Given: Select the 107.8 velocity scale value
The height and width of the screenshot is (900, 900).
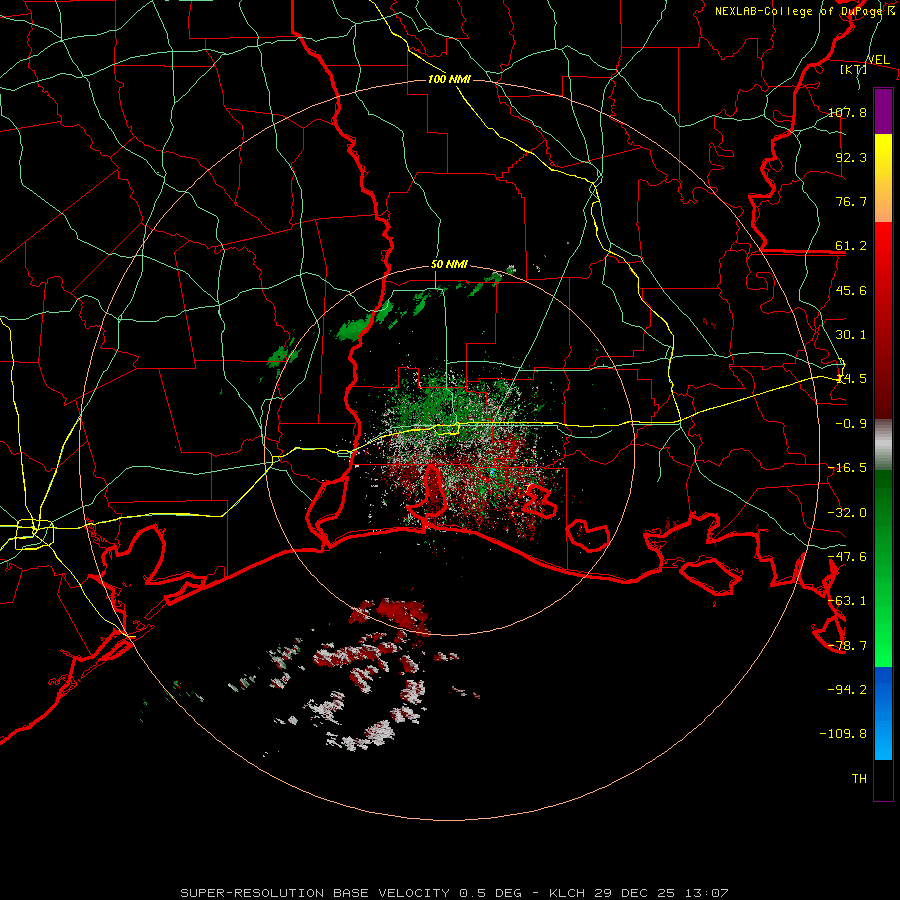Looking at the screenshot, I should click(847, 112).
